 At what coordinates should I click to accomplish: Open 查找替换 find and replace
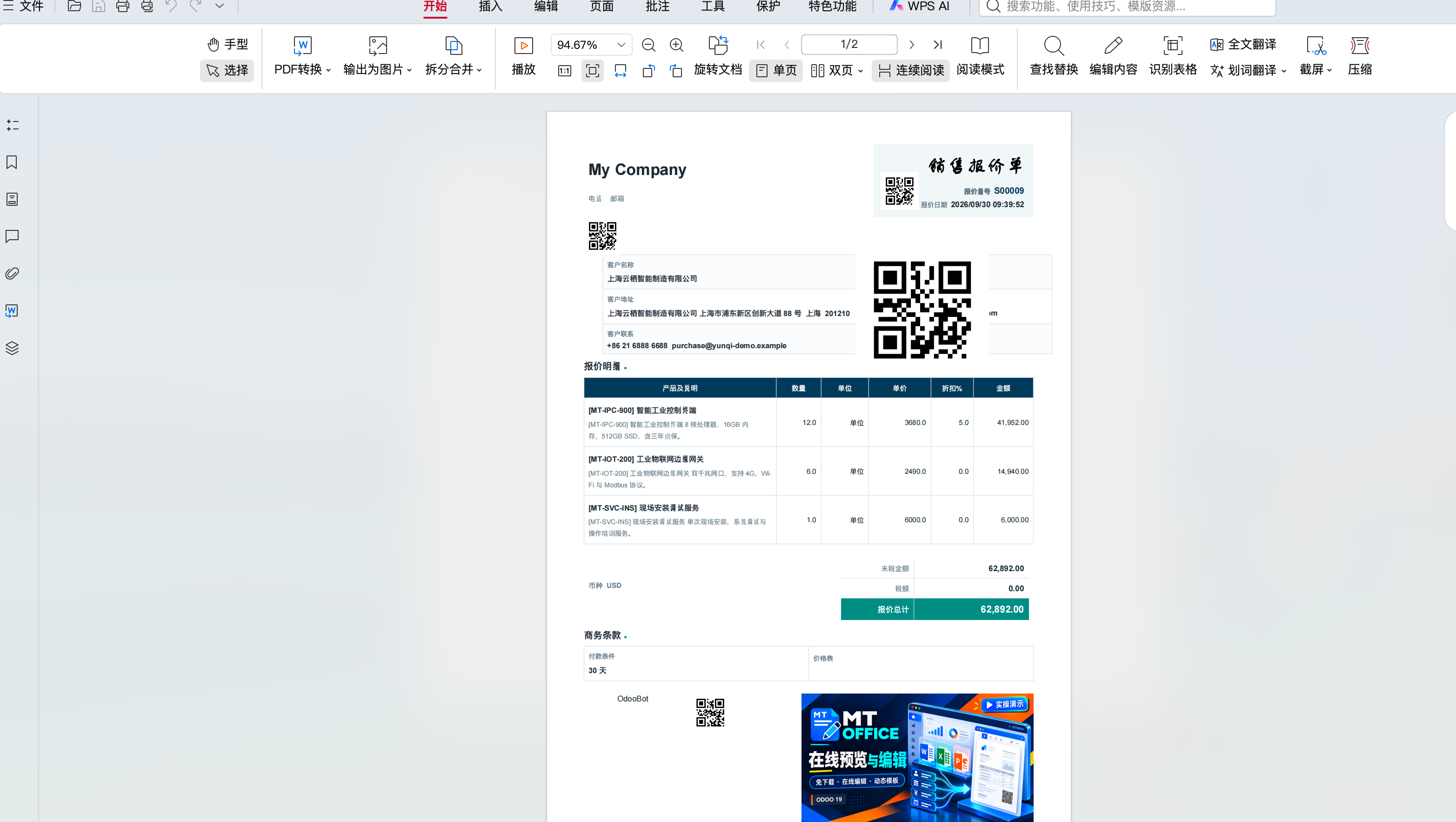click(1054, 57)
